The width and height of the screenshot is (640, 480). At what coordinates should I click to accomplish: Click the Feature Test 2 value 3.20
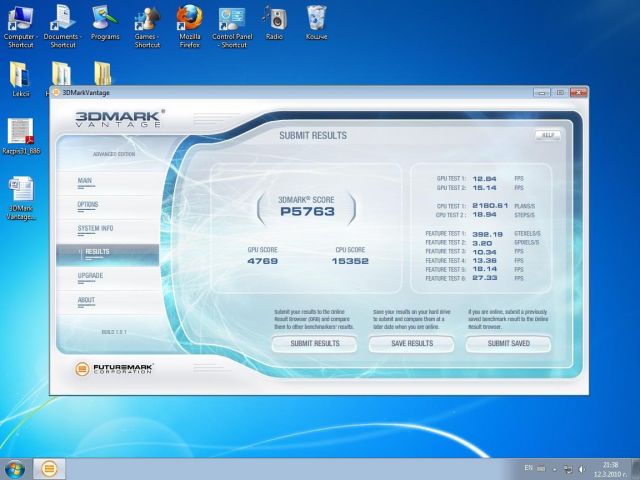(x=482, y=243)
